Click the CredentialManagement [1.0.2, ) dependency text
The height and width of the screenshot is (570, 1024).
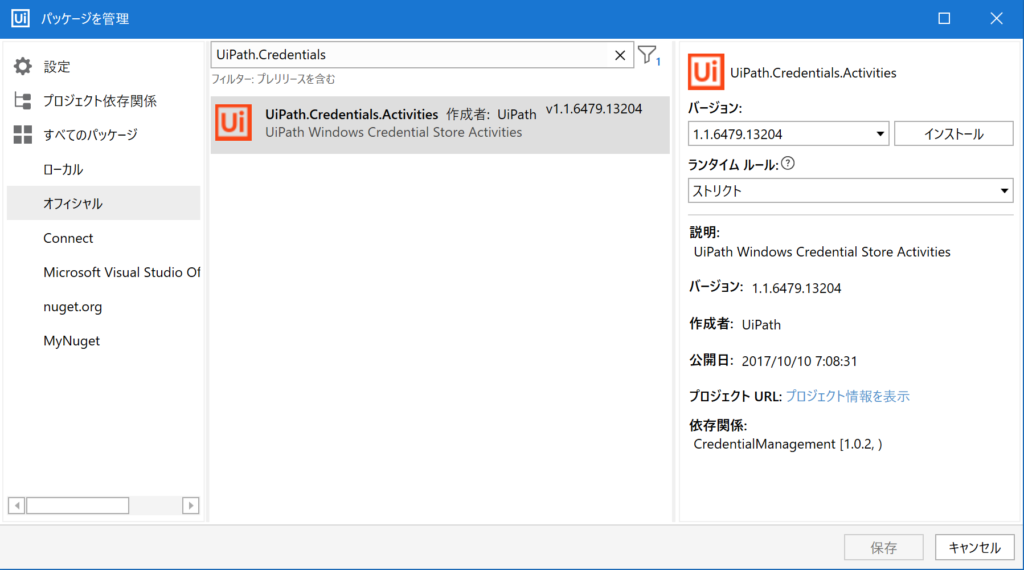click(x=788, y=444)
